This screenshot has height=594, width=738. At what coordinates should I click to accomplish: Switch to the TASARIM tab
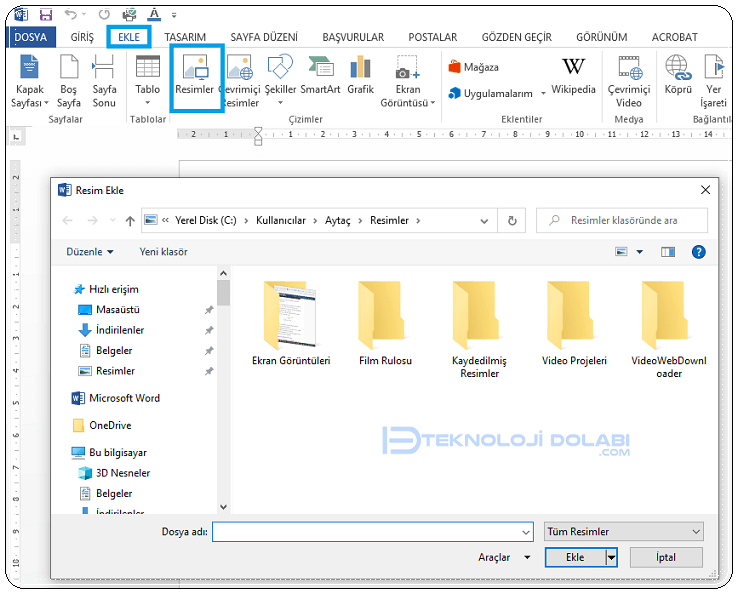185,37
